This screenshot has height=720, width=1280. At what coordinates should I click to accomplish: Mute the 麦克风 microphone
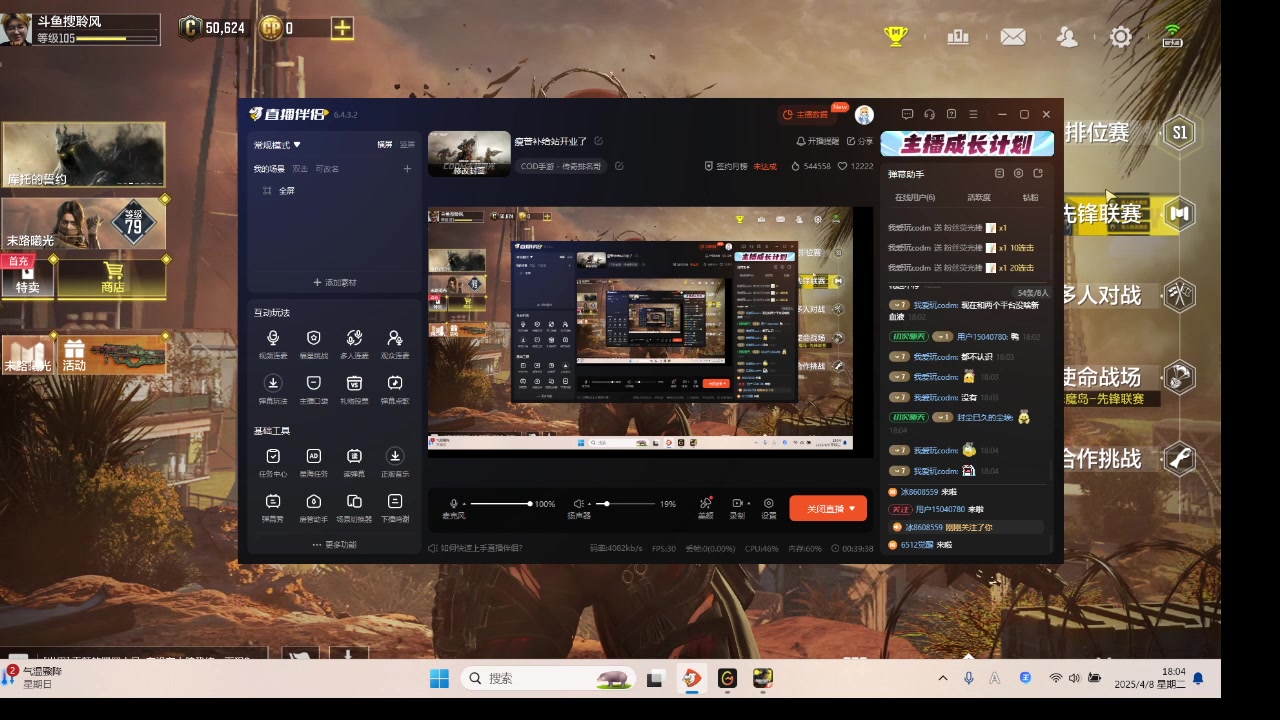pos(454,503)
